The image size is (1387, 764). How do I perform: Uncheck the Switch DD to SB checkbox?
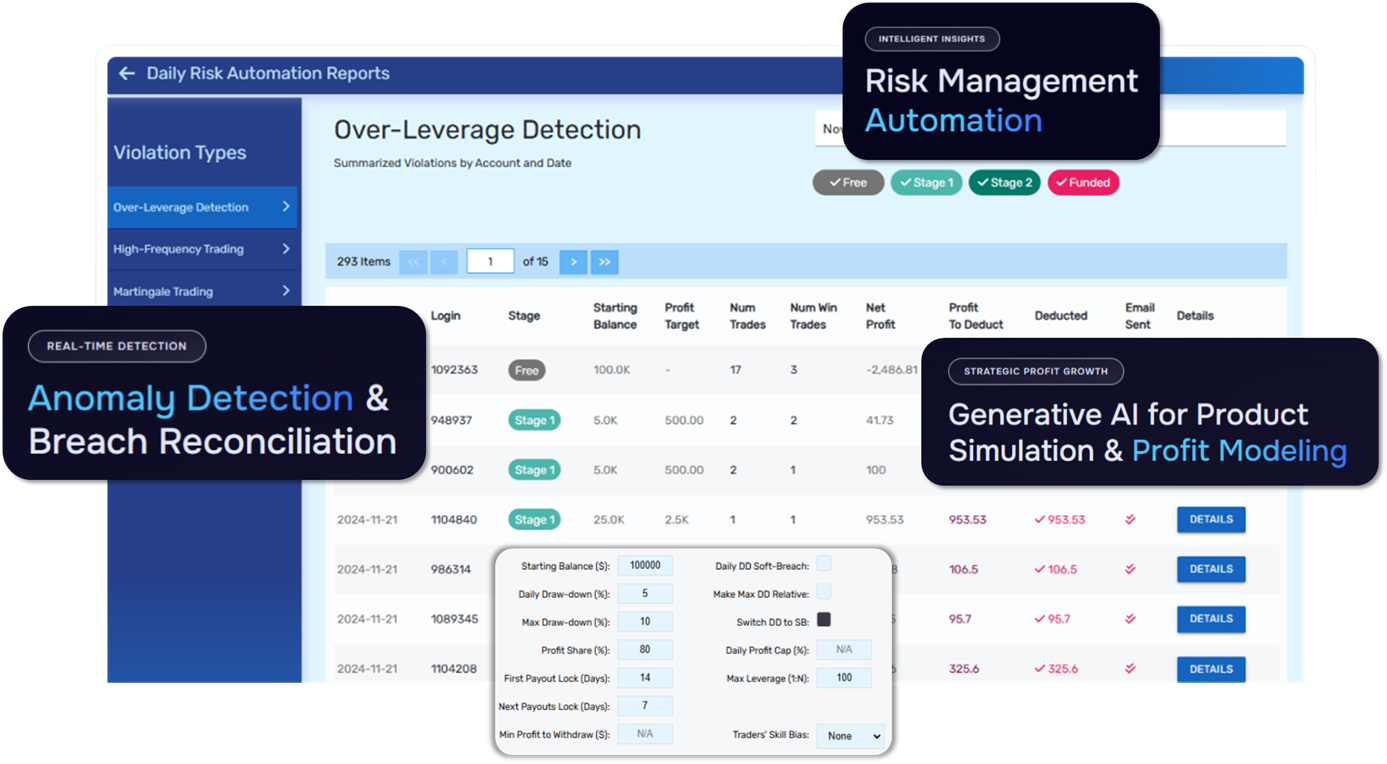[824, 620]
